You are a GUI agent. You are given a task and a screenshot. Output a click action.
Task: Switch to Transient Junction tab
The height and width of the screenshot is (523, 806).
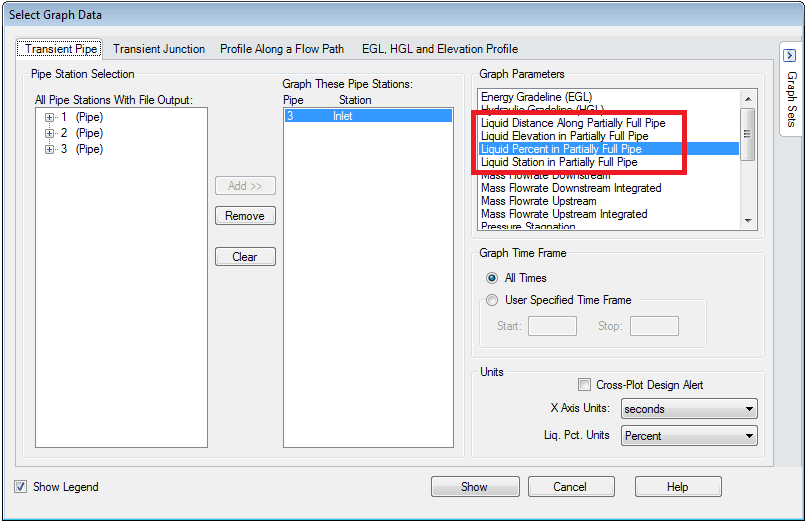click(159, 49)
